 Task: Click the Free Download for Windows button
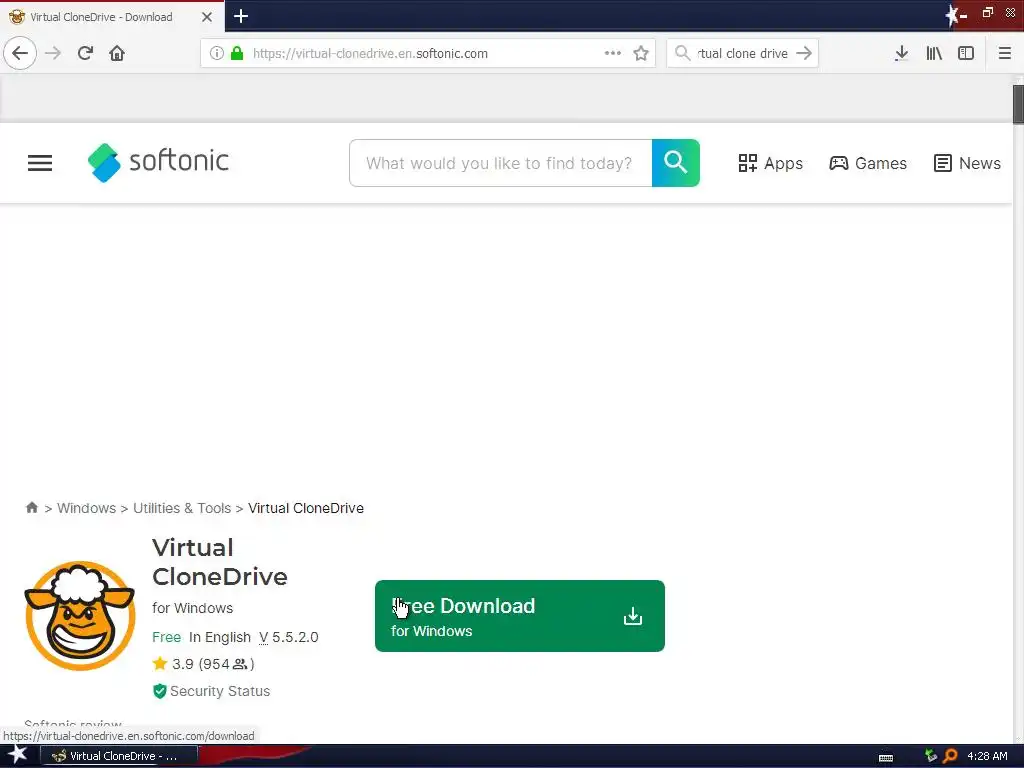tap(520, 616)
